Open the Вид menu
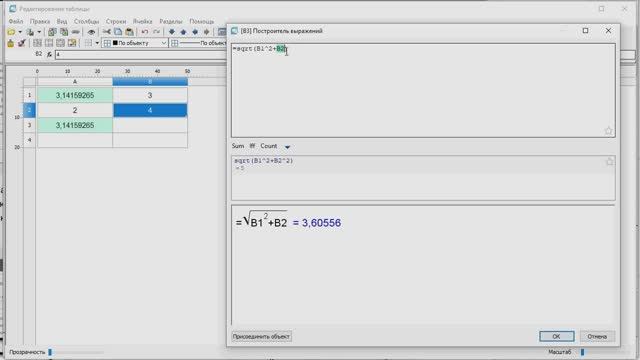Screen dimensions: 640x360 tap(62, 21)
